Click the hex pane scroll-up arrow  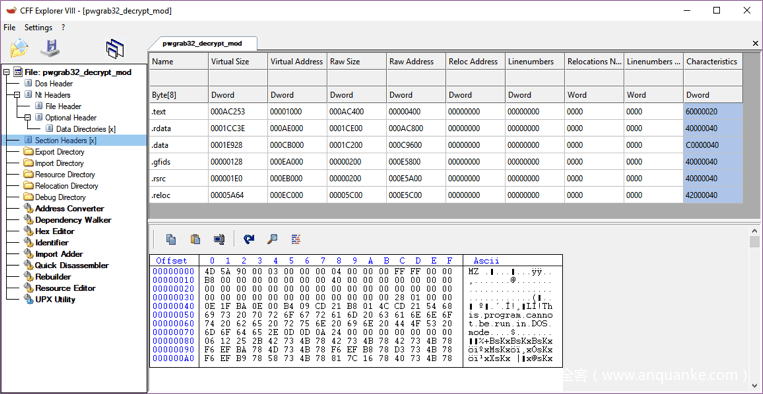click(x=755, y=231)
